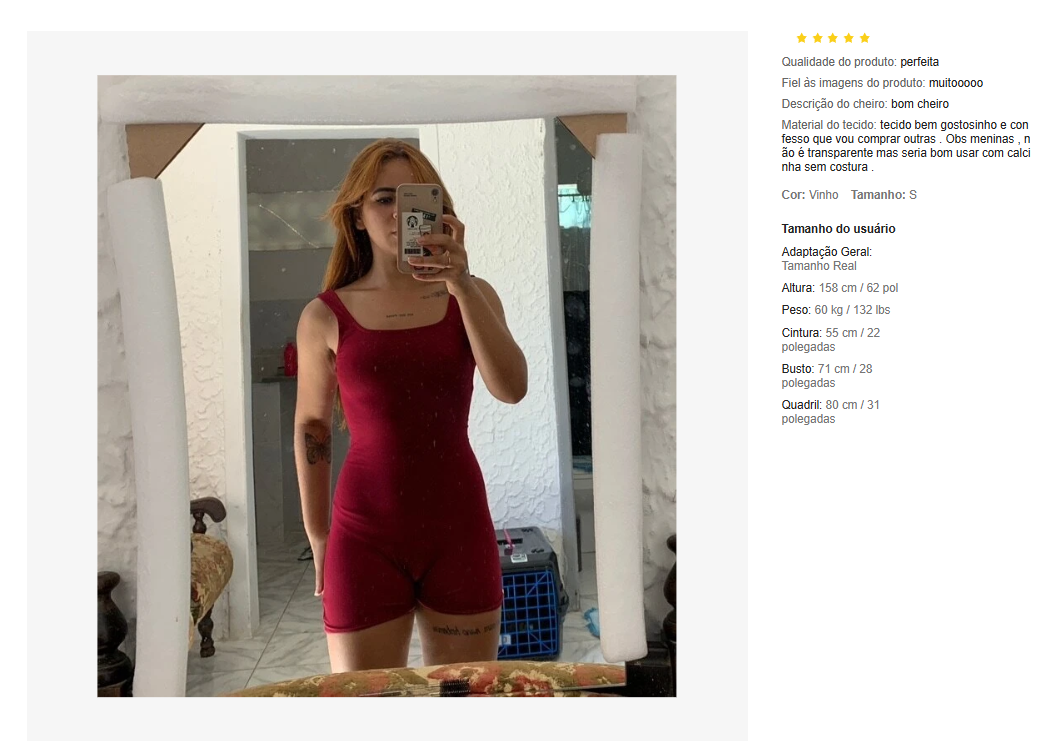This screenshot has height=754, width=1061.
Task: Click the 'Quadril: 80 cm' measurement
Action: point(830,412)
